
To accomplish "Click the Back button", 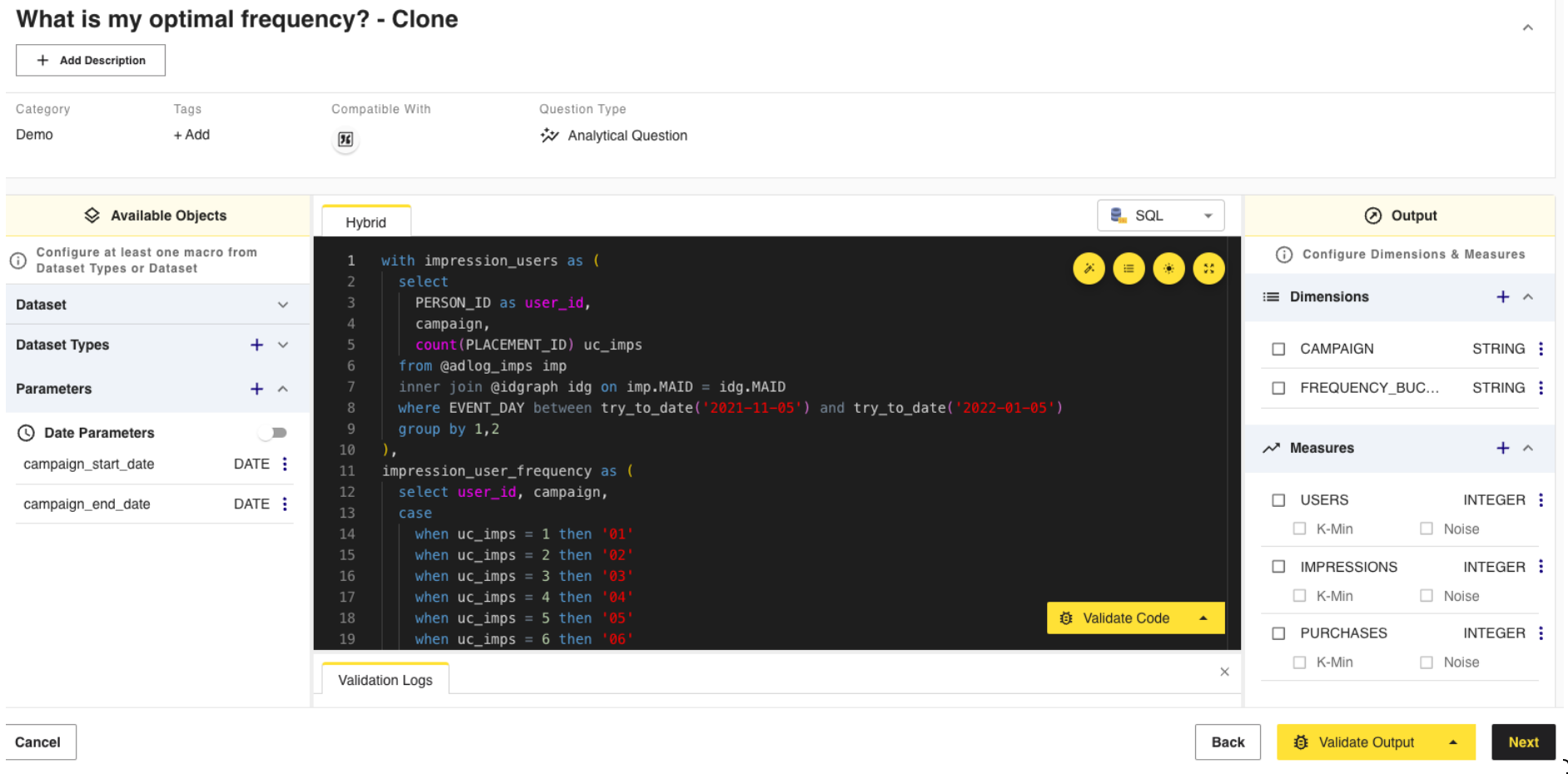I will [x=1228, y=742].
